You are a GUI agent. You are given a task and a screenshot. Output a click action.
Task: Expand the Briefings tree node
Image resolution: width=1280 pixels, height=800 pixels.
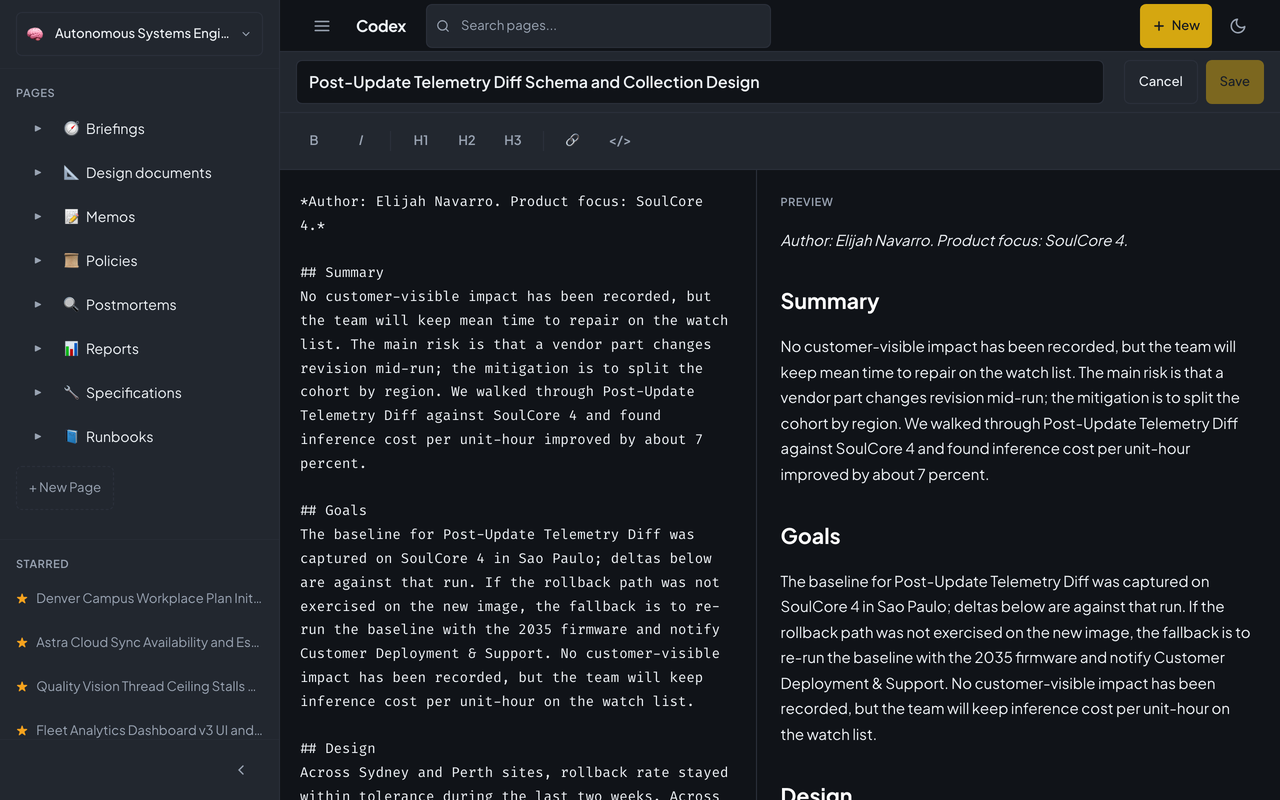[38, 129]
